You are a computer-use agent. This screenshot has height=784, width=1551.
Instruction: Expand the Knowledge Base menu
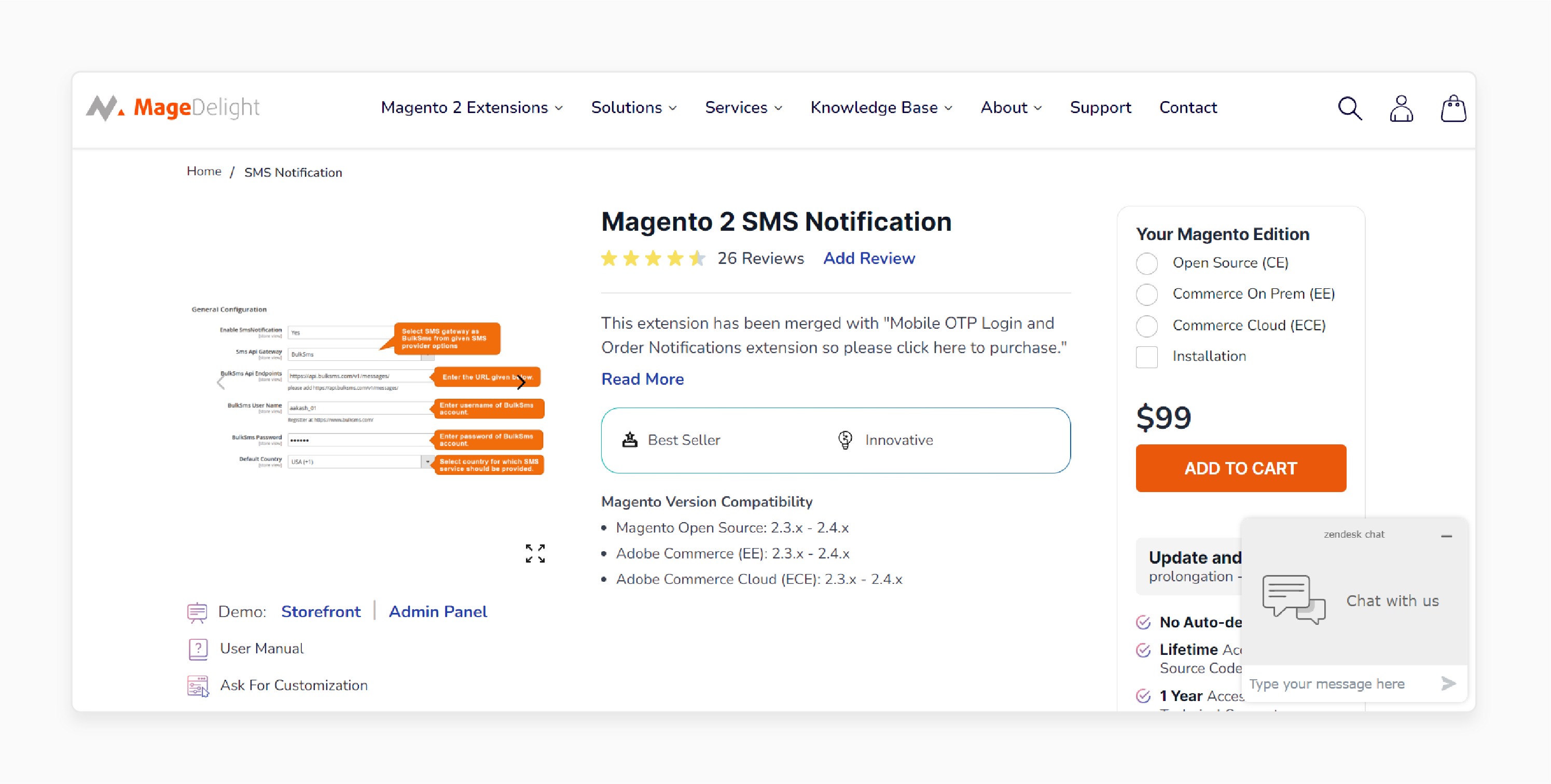(881, 108)
